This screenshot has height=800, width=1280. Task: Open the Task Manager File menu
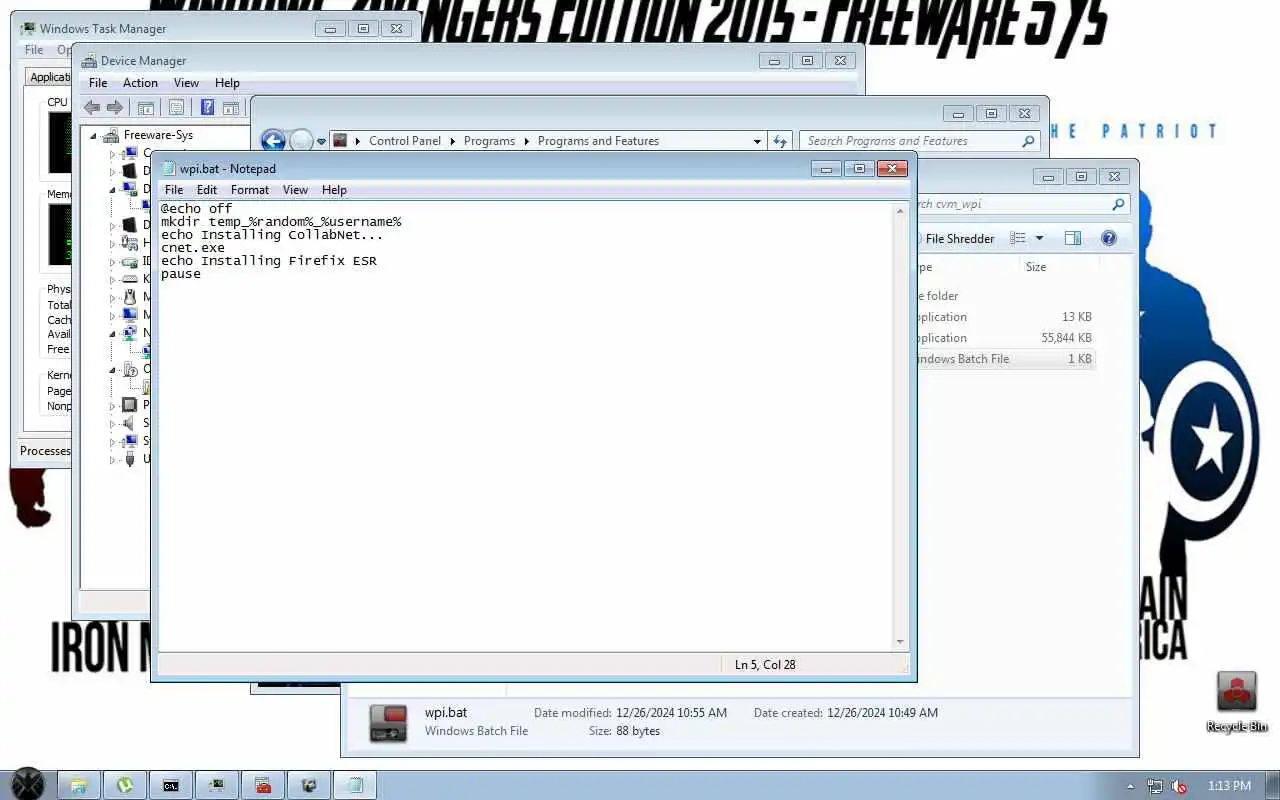coord(34,50)
